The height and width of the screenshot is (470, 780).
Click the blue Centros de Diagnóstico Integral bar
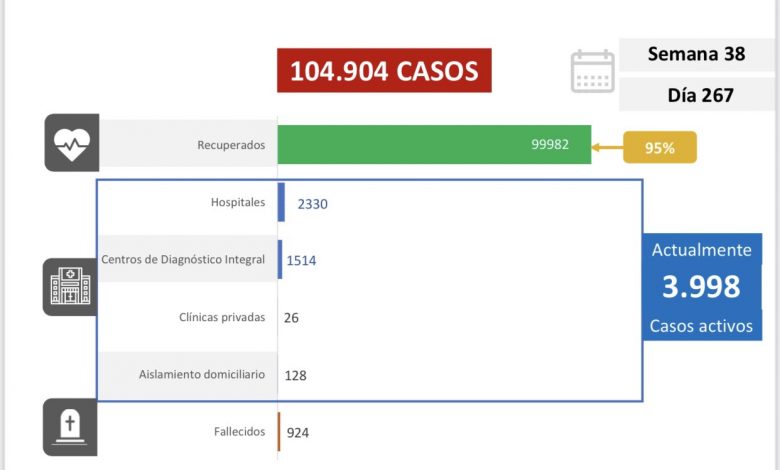tap(280, 259)
